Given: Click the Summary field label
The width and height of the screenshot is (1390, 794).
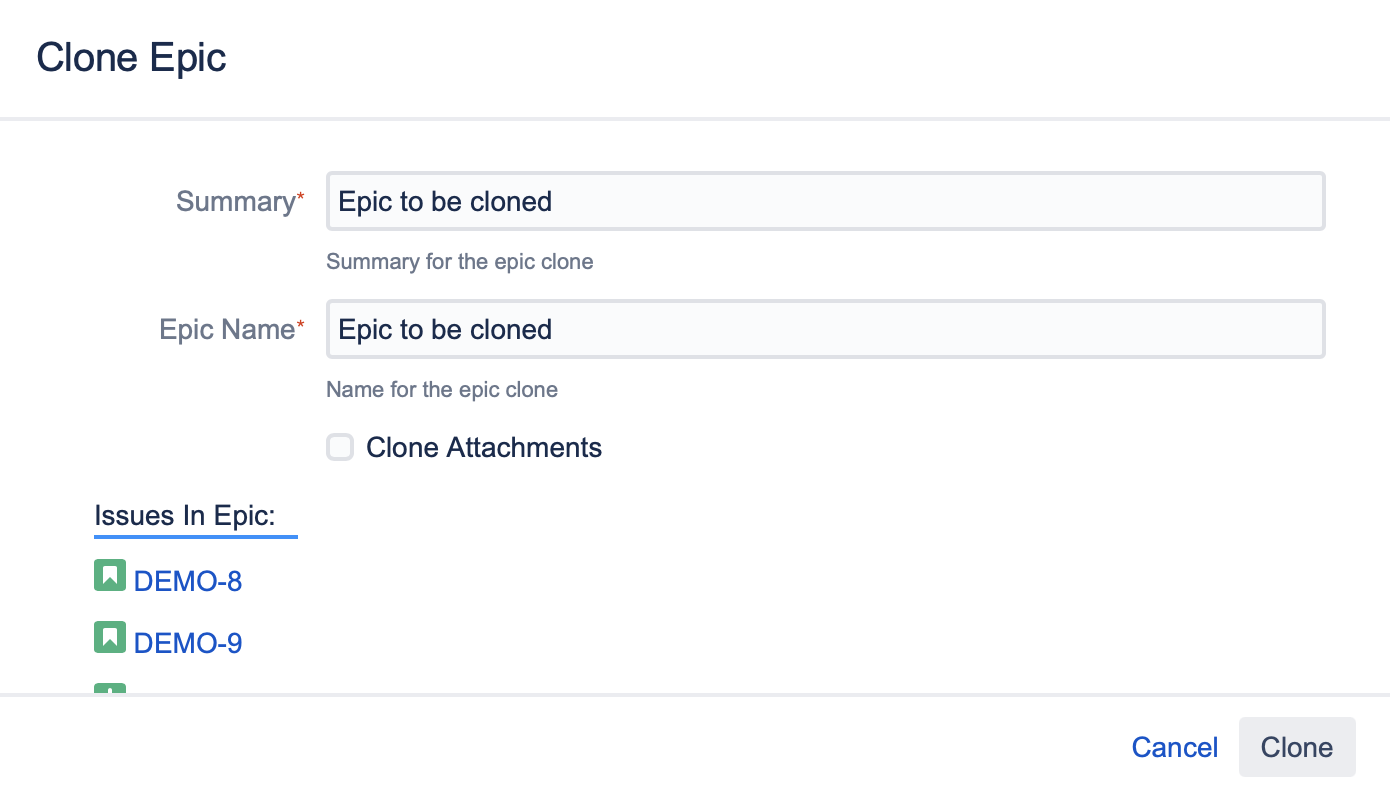Looking at the screenshot, I should click(x=234, y=201).
